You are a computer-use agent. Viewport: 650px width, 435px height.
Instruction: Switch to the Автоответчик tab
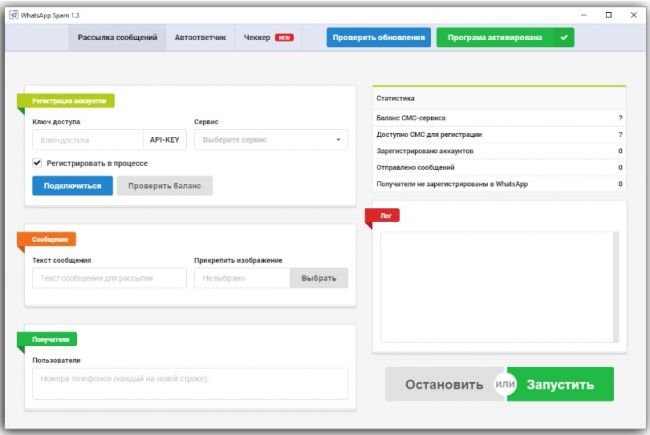(x=200, y=37)
